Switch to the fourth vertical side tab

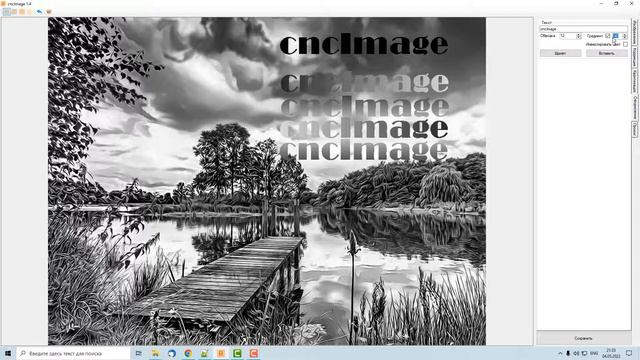(x=635, y=108)
